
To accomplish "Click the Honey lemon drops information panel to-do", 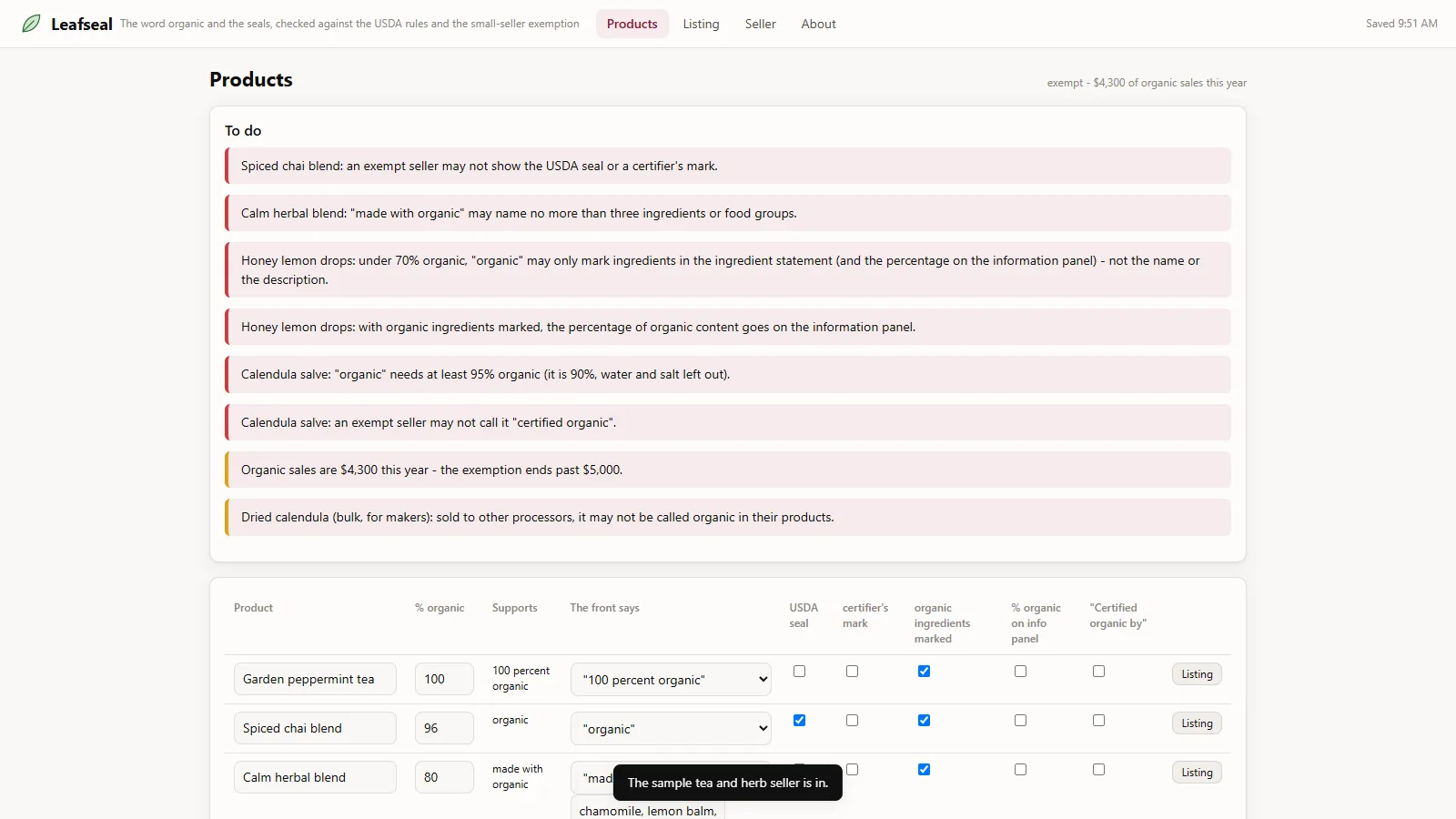I will click(x=728, y=327).
